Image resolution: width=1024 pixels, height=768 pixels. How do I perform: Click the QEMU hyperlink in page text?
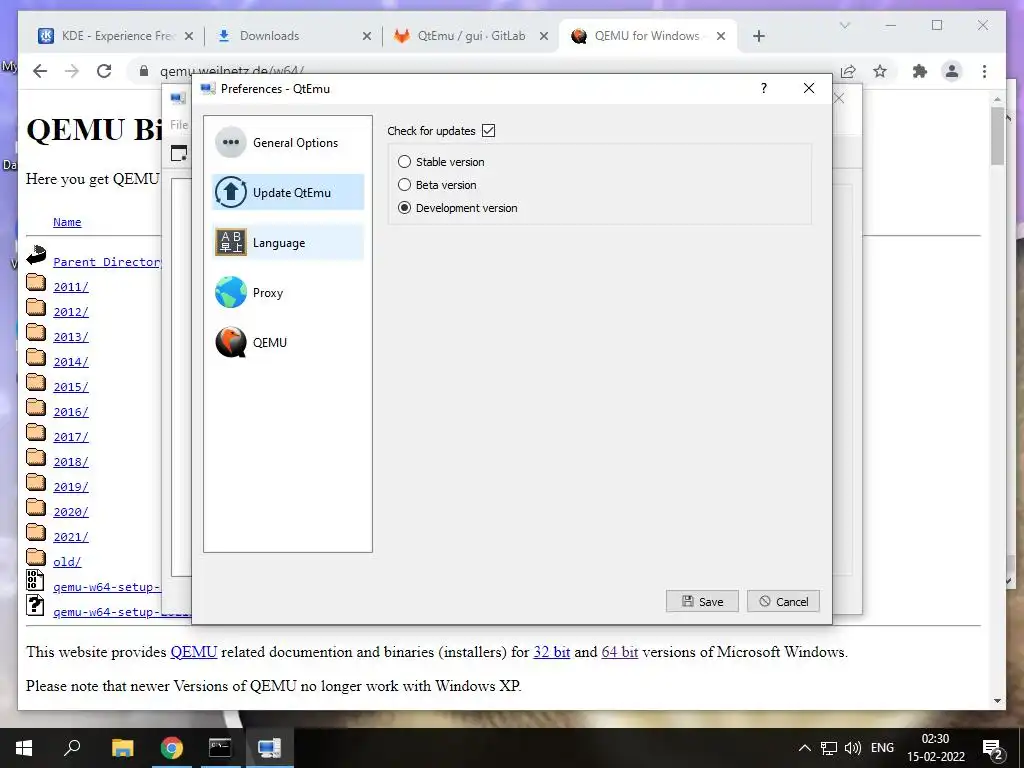point(193,652)
